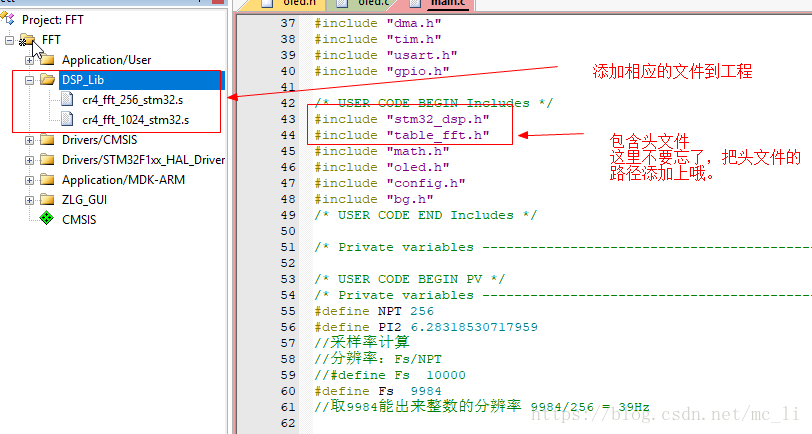Click the #define NPT 256 line

coord(374,311)
